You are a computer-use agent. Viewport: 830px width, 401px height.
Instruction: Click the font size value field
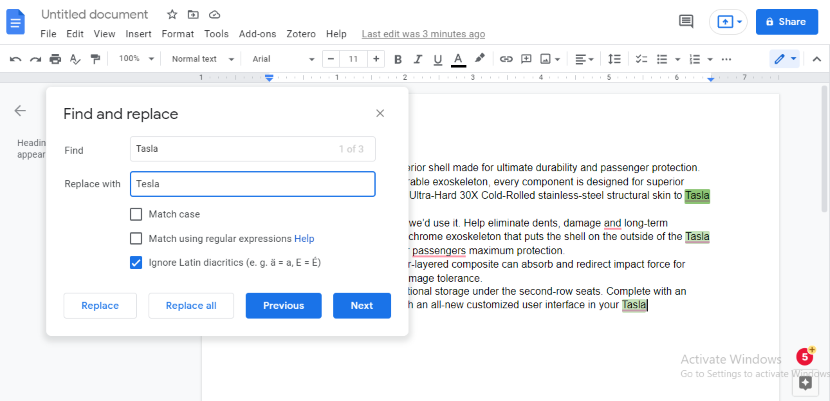point(354,59)
